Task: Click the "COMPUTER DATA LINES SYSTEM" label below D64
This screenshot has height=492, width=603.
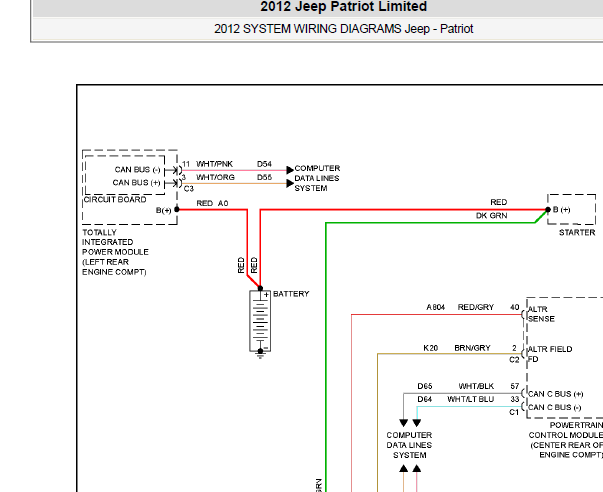Action: click(409, 445)
